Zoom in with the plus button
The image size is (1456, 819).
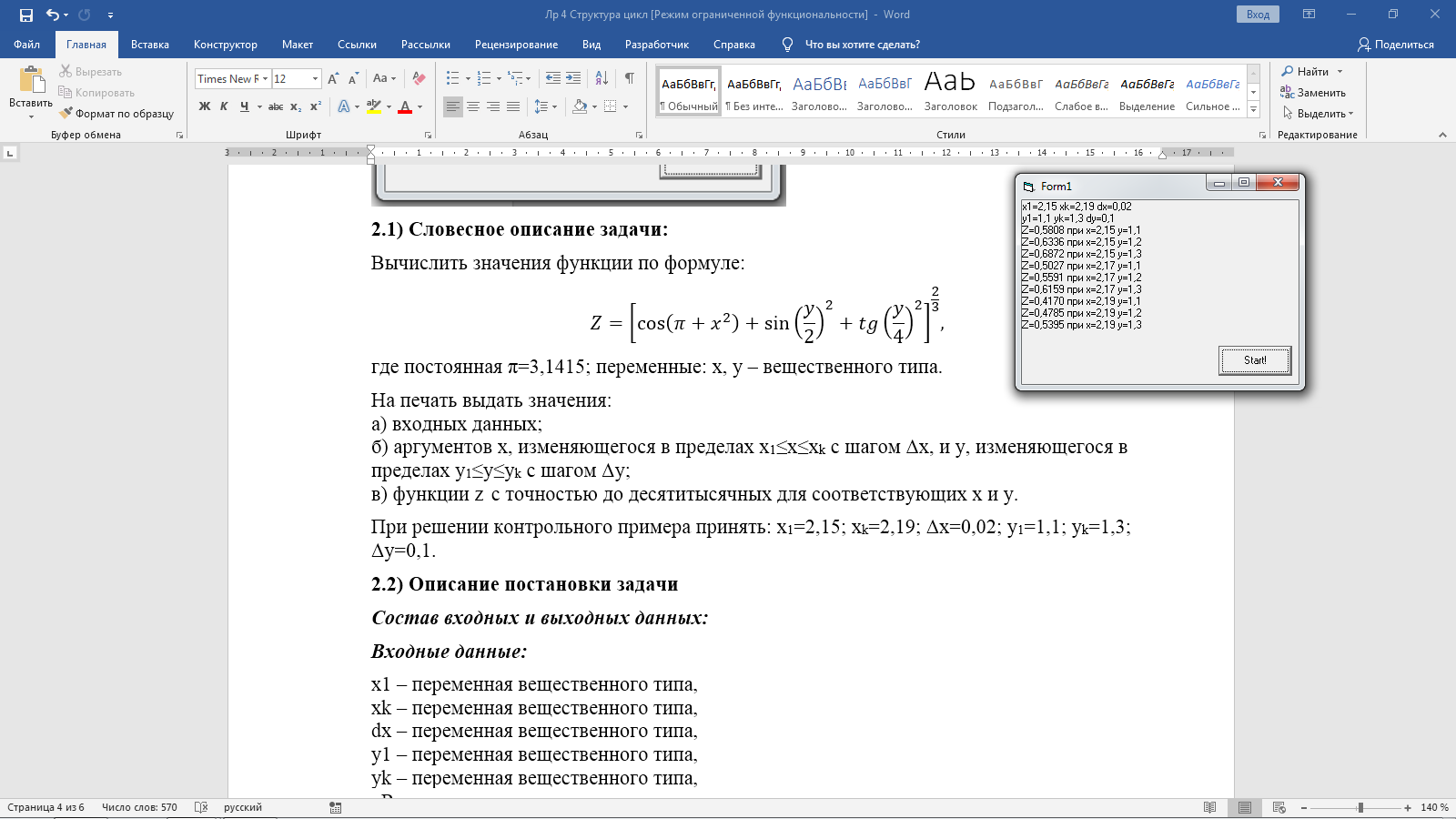1408,807
